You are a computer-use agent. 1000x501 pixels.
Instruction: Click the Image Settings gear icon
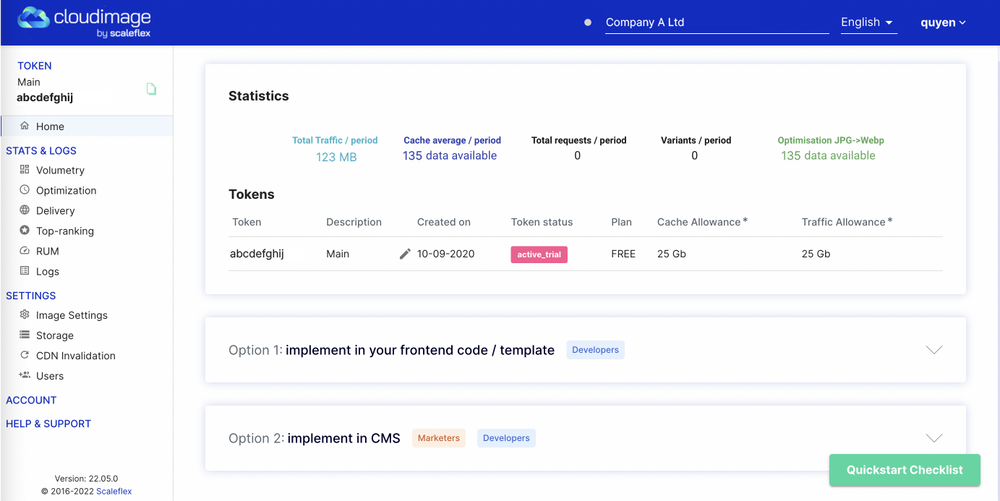(x=25, y=315)
